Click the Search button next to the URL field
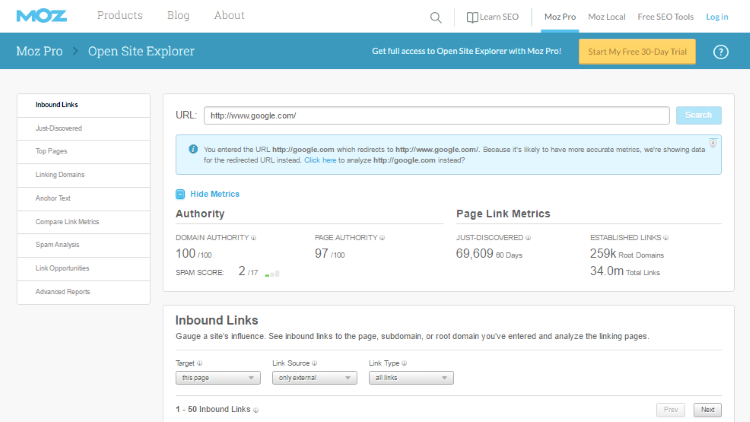Image resolution: width=750 pixels, height=422 pixels. point(698,115)
